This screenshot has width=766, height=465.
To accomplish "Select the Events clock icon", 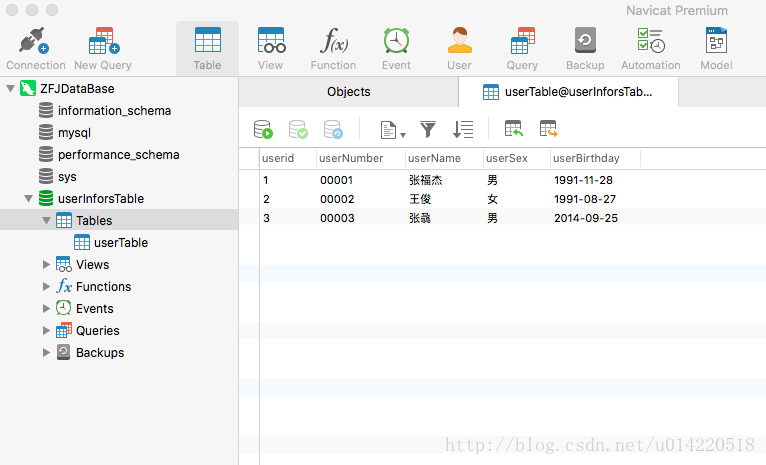I will tap(64, 308).
